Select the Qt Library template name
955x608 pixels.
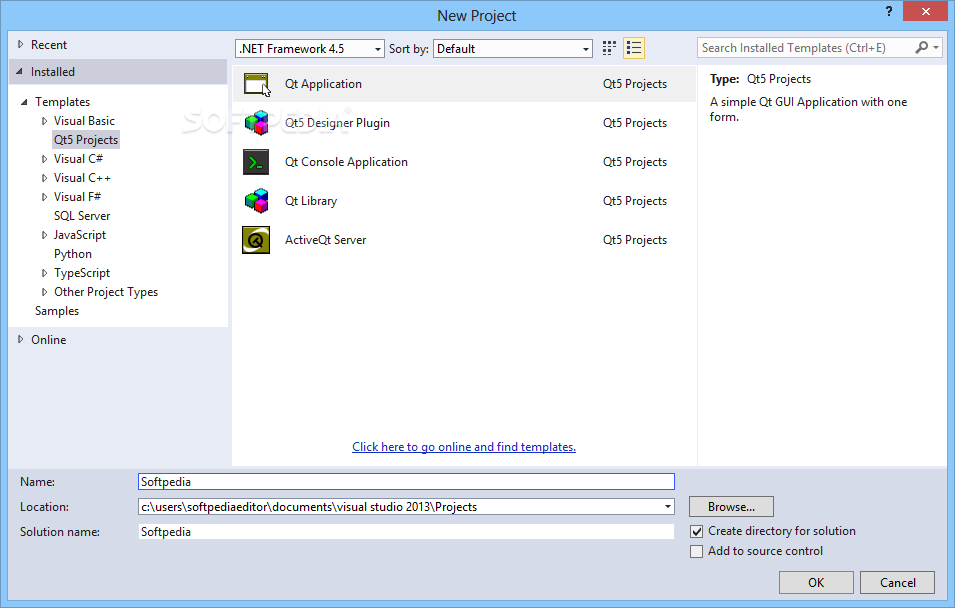pyautogui.click(x=311, y=201)
